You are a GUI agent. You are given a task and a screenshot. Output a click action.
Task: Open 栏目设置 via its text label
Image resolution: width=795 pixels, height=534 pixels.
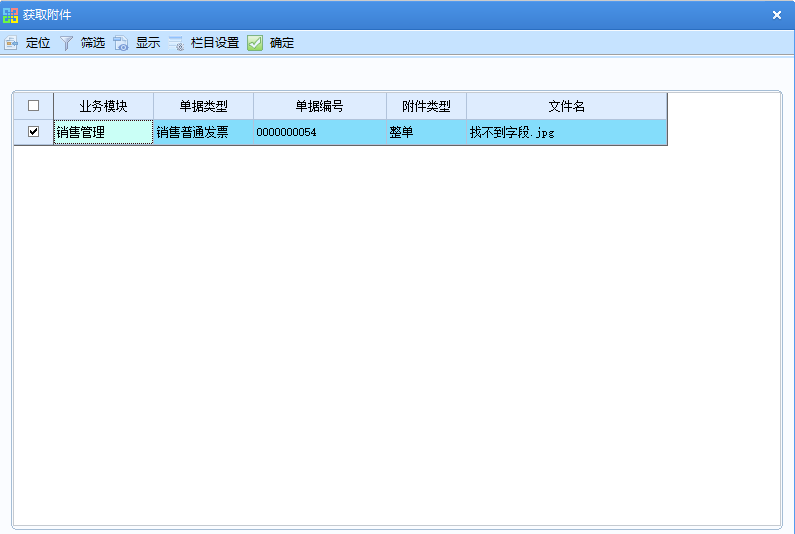pyautogui.click(x=215, y=43)
